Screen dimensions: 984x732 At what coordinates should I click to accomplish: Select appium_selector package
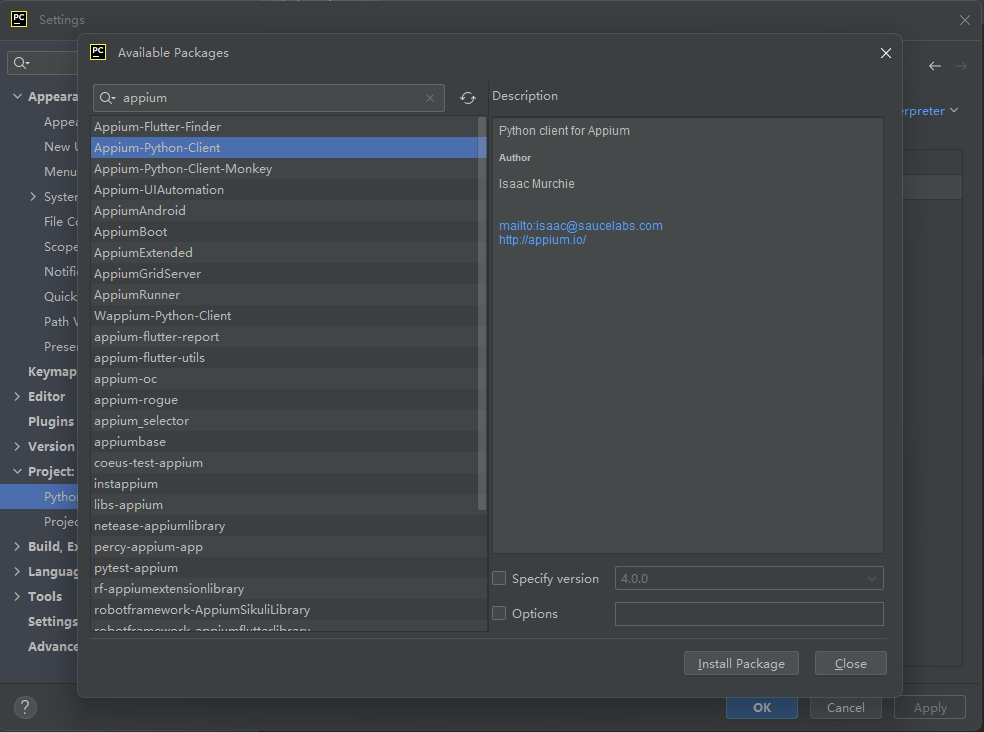point(284,421)
